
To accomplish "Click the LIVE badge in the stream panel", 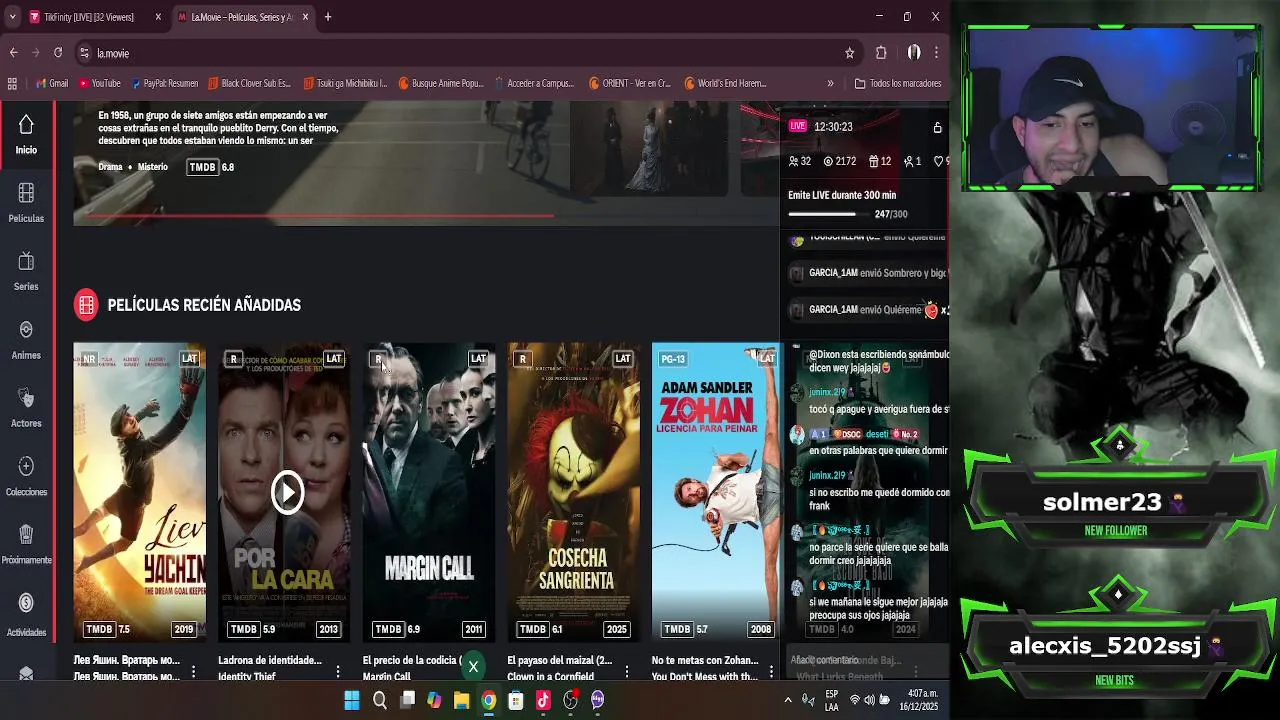I will 797,126.
